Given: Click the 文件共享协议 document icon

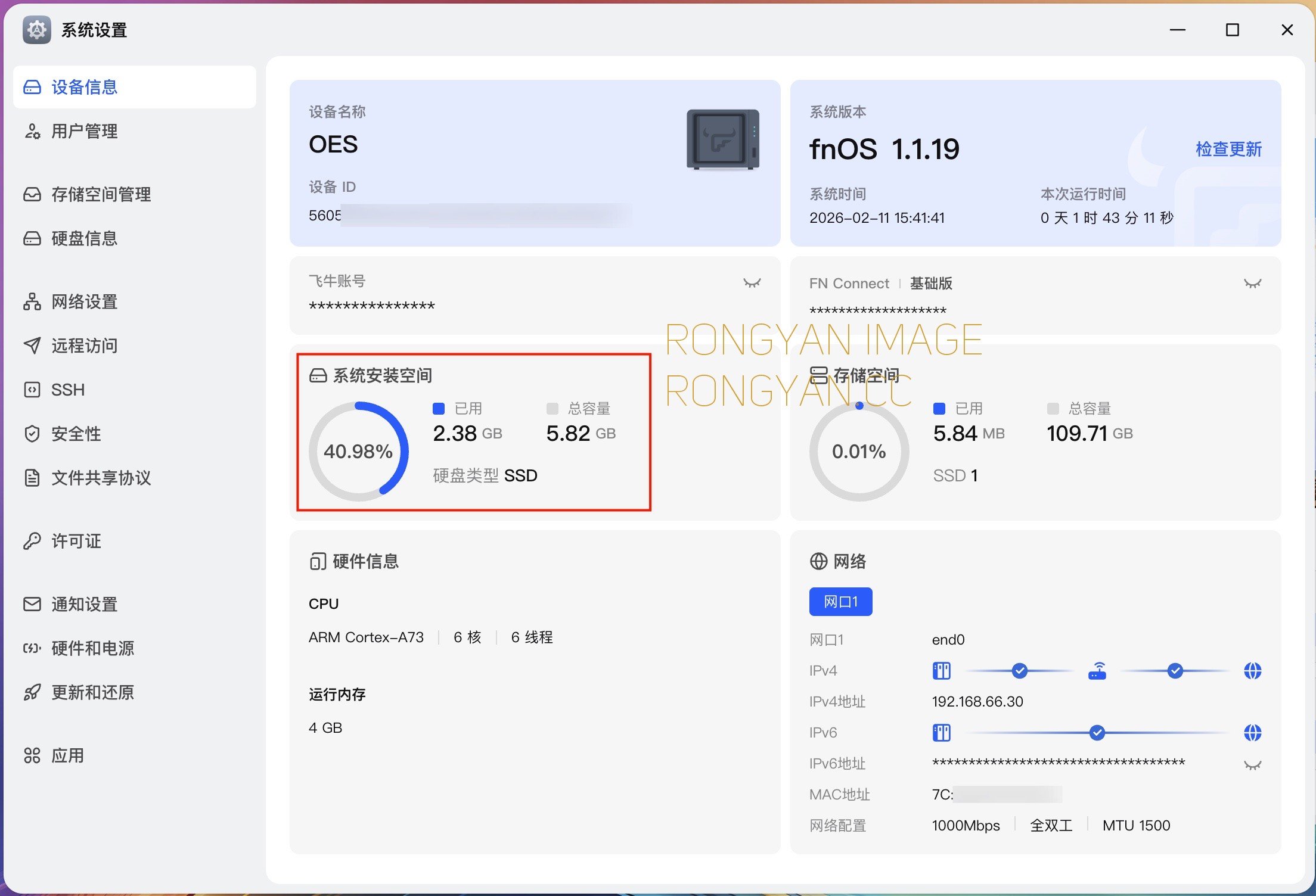Looking at the screenshot, I should (32, 478).
